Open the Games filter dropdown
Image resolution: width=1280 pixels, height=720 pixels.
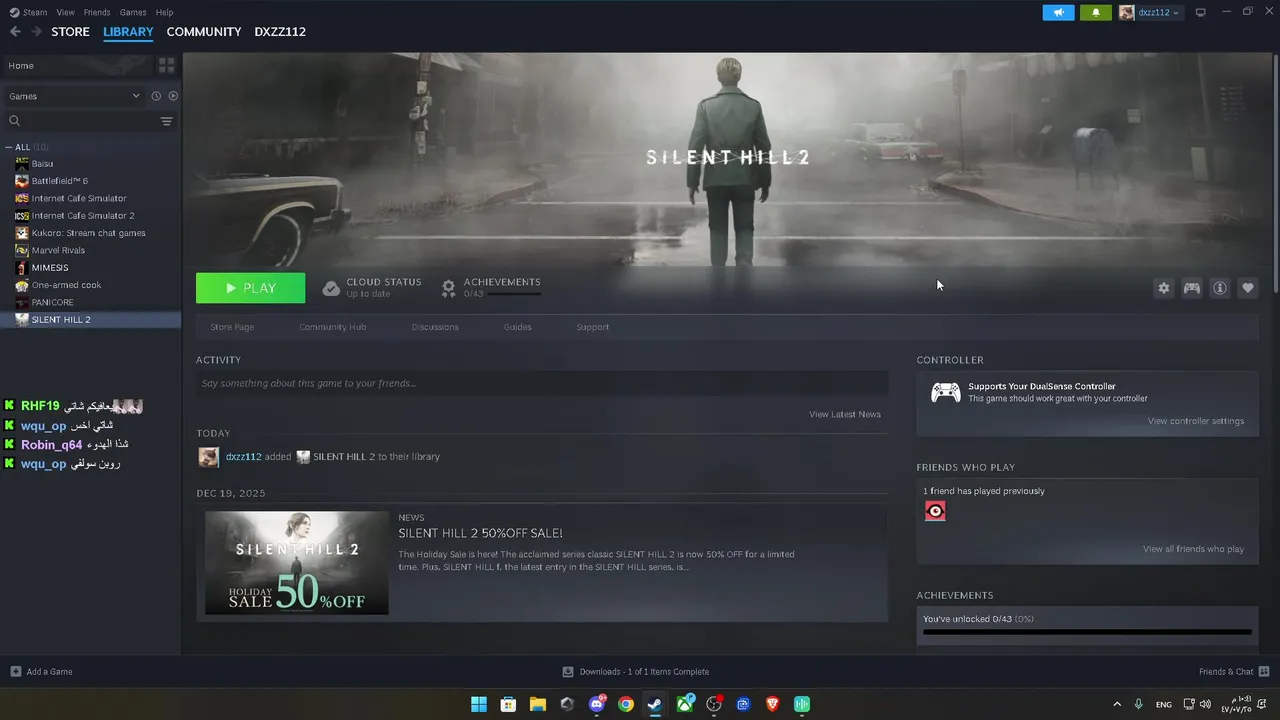coord(75,96)
